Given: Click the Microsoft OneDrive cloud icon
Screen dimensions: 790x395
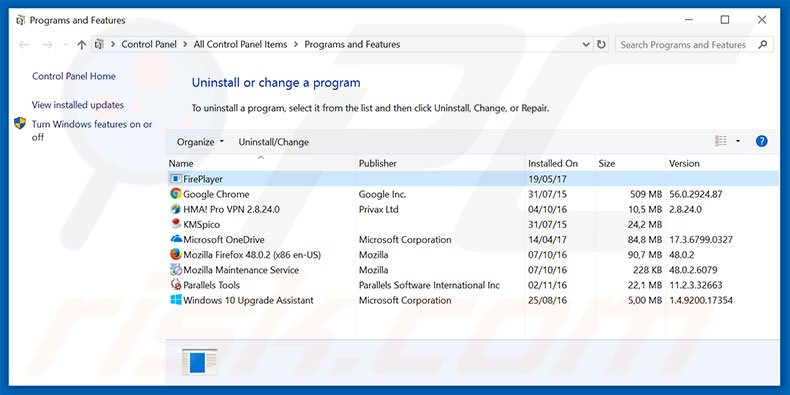Looking at the screenshot, I should [175, 239].
